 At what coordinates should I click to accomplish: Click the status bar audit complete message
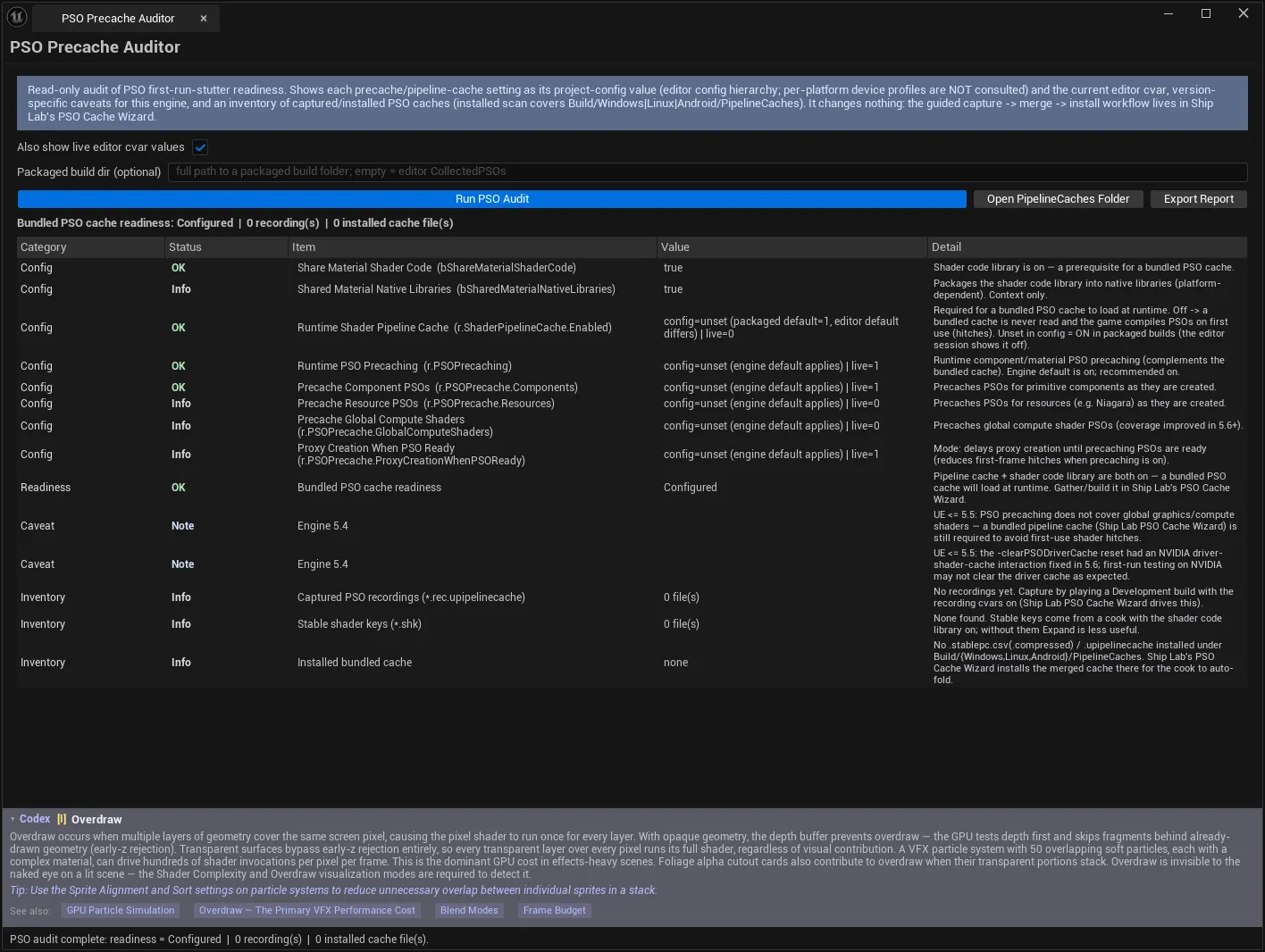219,939
